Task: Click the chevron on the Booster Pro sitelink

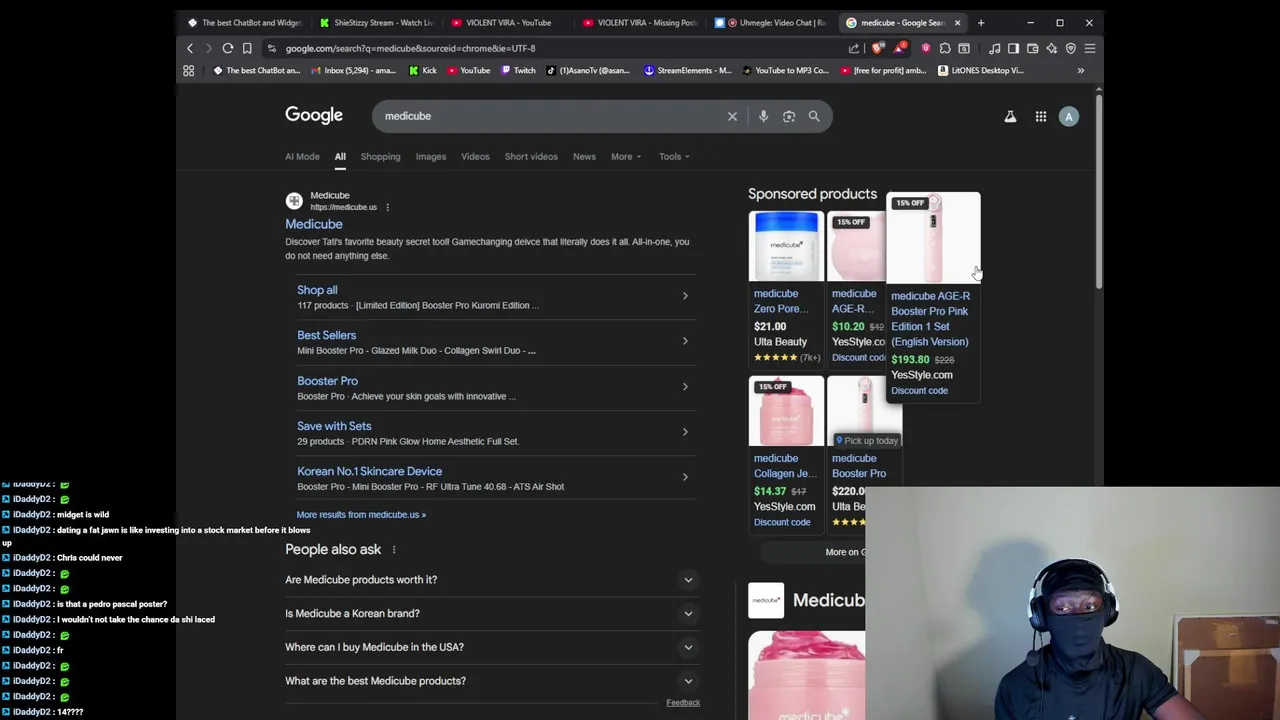Action: pyautogui.click(x=685, y=386)
